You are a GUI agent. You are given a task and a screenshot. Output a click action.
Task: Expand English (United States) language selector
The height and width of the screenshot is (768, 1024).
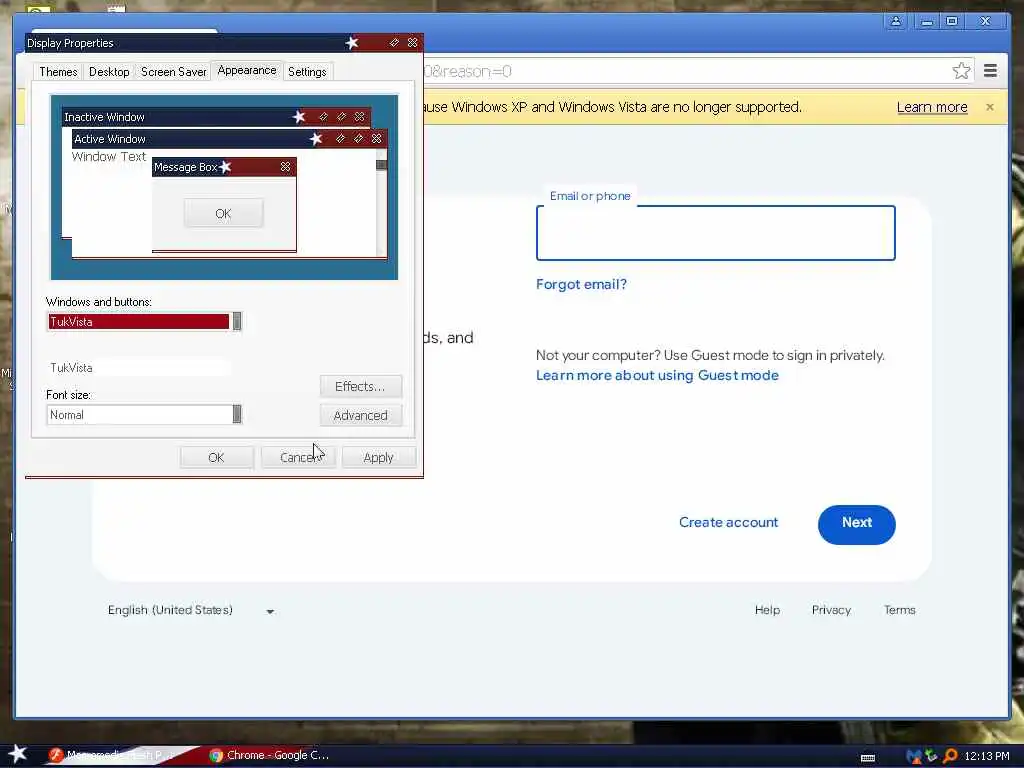(x=191, y=610)
